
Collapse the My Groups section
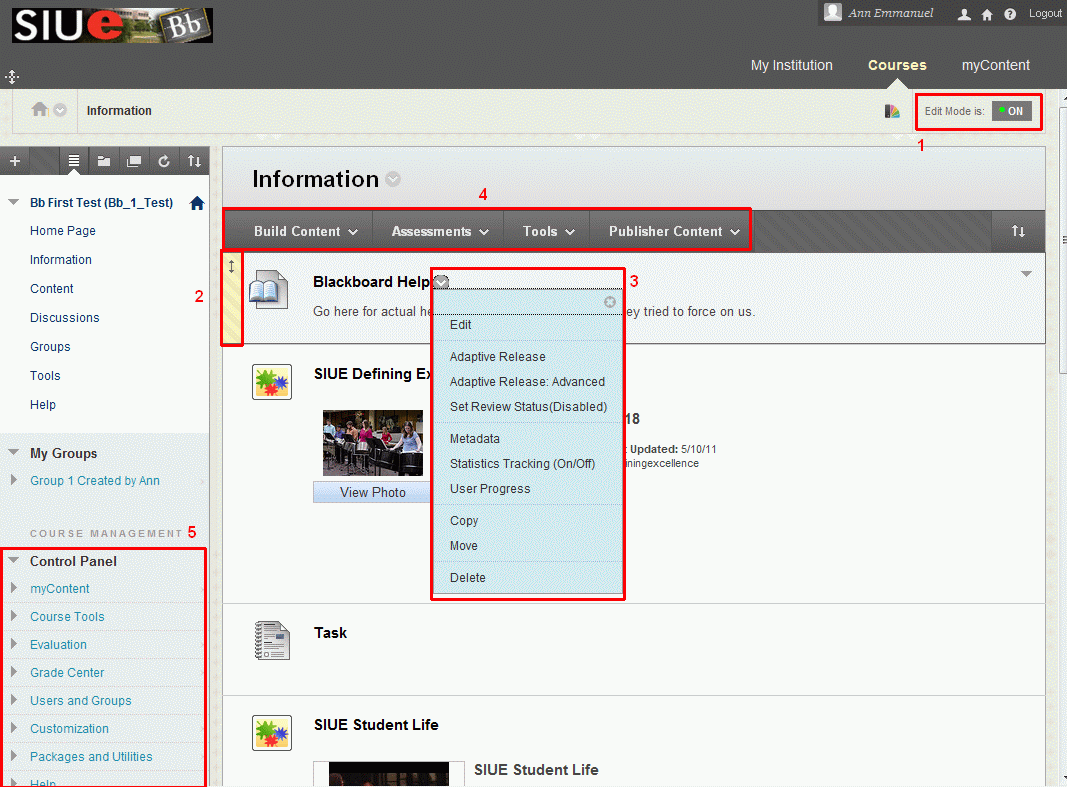pos(14,453)
